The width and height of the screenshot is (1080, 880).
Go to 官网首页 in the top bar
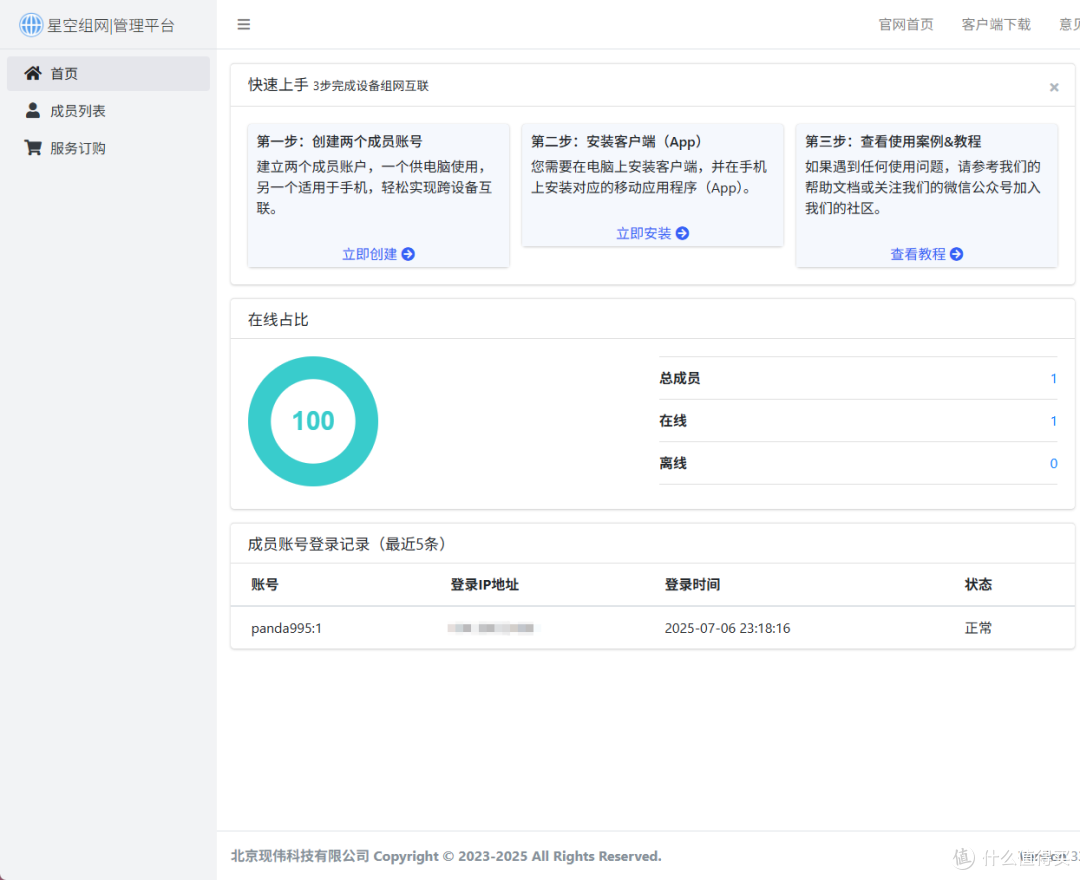coord(906,25)
